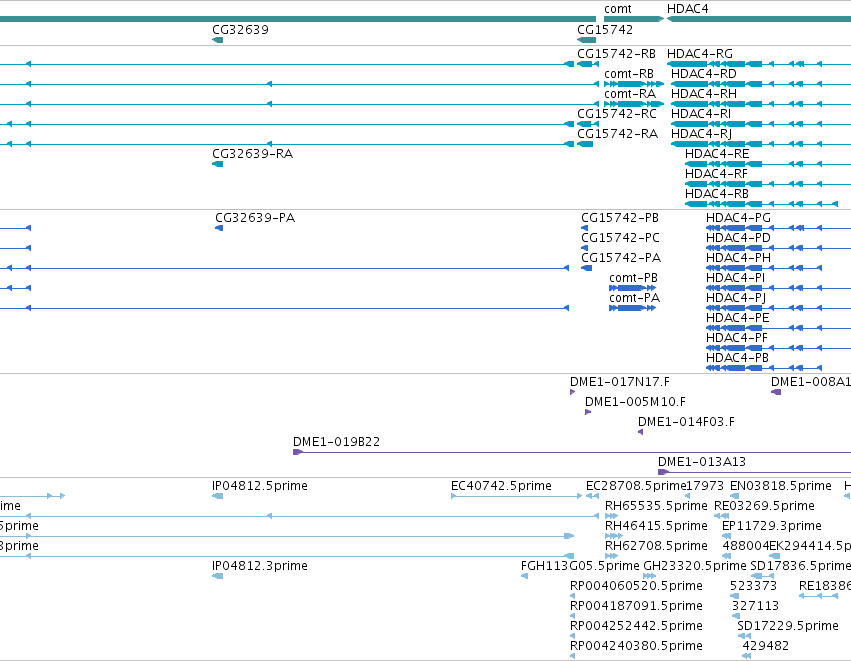Click protein HDAC4-PD
This screenshot has width=851, height=661.
click(738, 238)
